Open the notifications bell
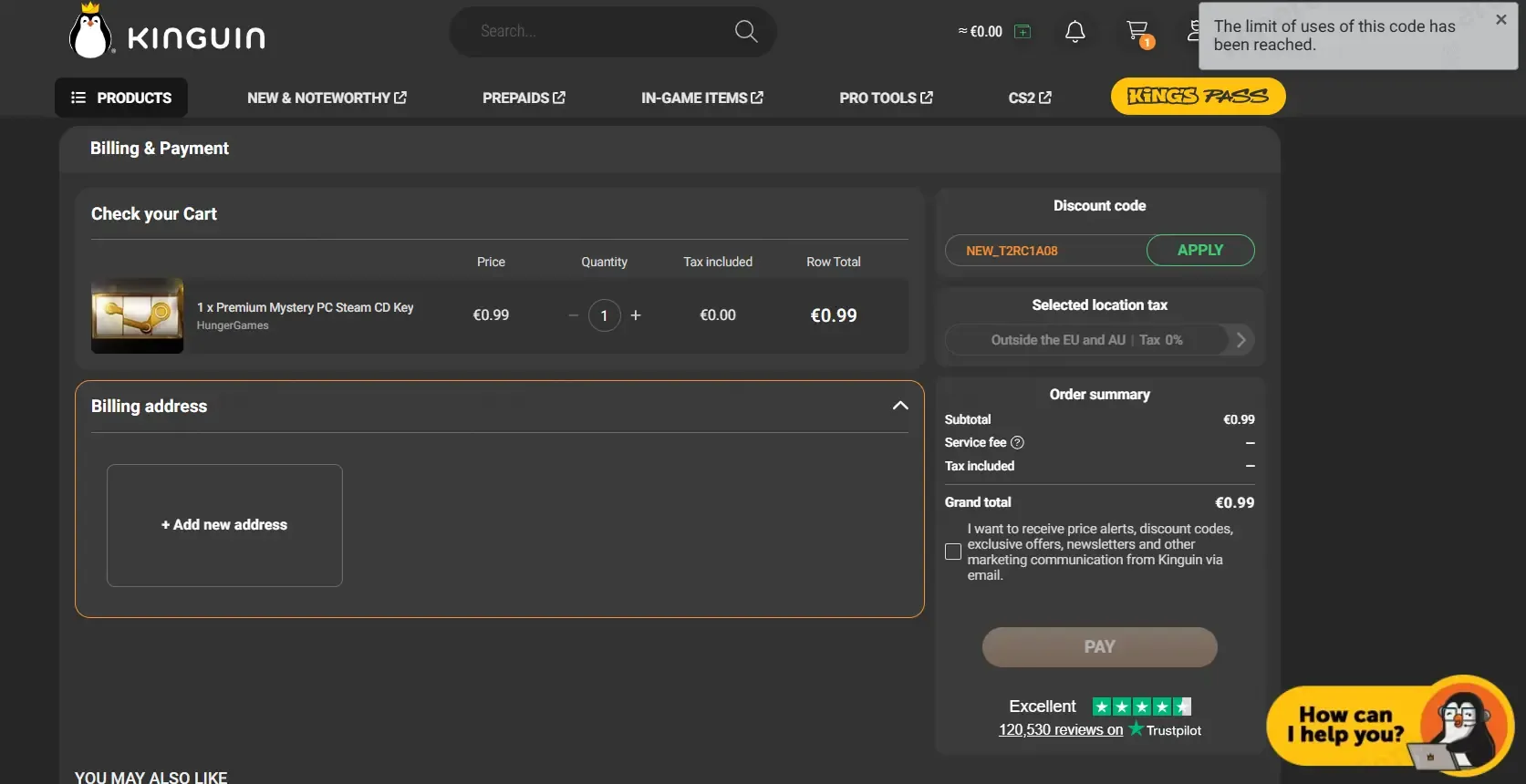1526x784 pixels. click(x=1075, y=32)
